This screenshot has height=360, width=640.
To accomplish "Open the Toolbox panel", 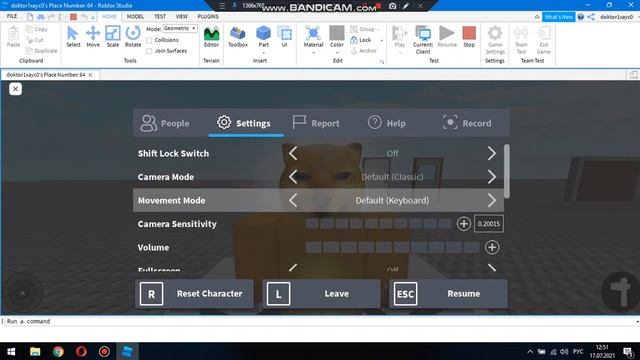I will [238, 37].
